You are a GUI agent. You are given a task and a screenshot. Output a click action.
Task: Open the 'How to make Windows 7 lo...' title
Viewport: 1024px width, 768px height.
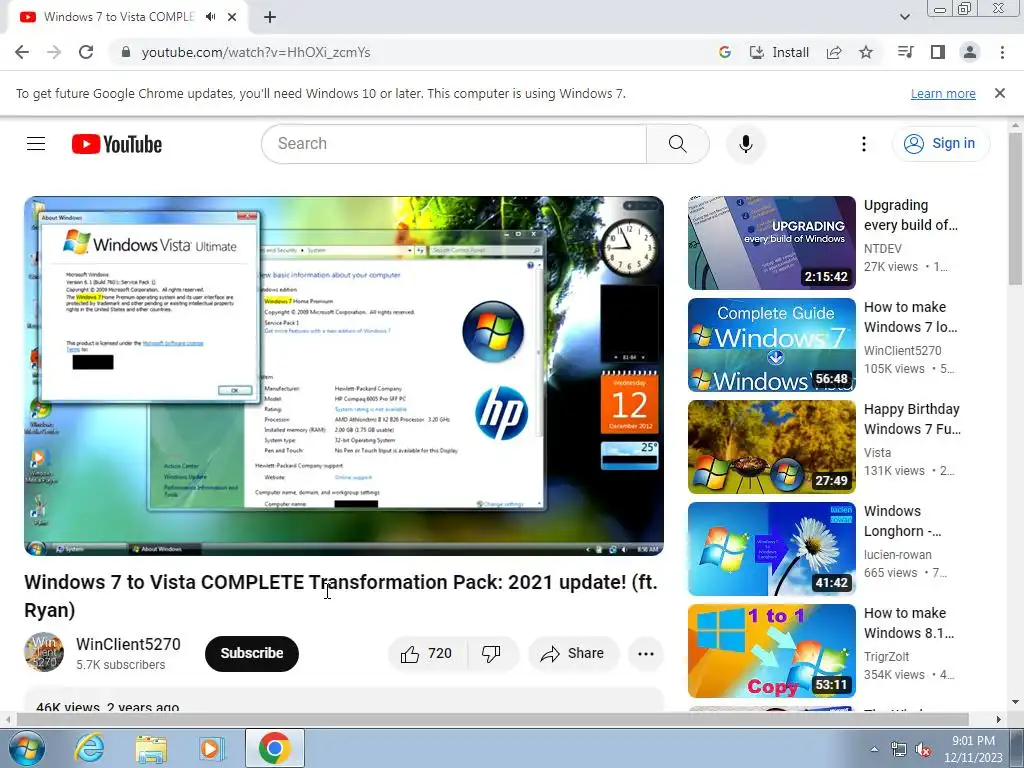911,317
